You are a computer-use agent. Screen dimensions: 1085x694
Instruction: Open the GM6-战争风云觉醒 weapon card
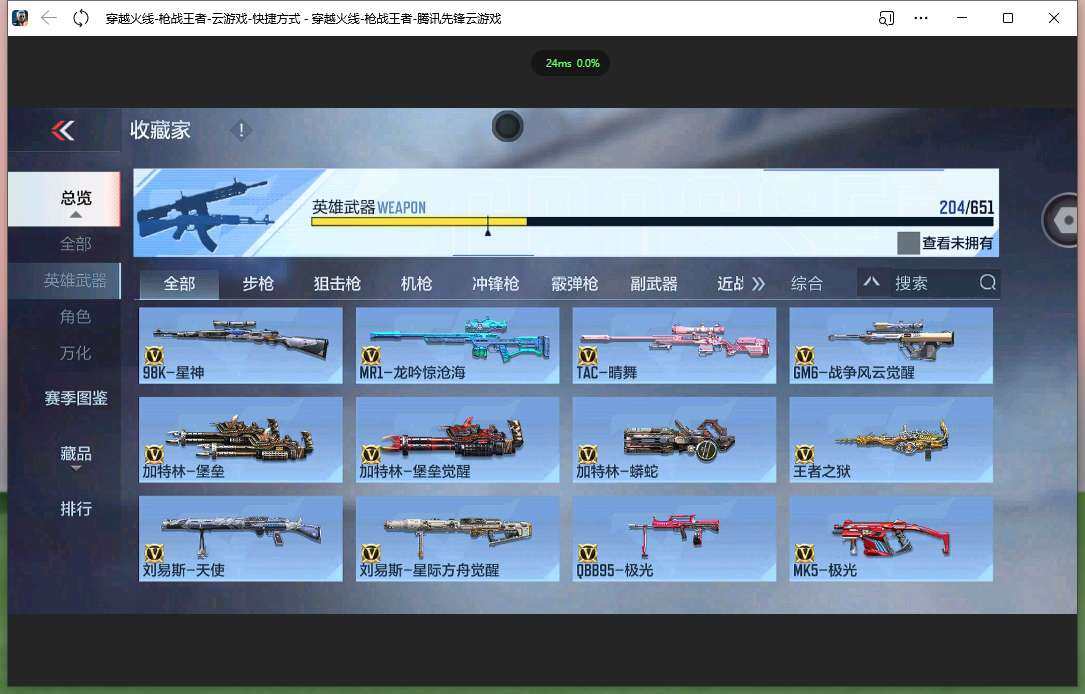coord(891,345)
